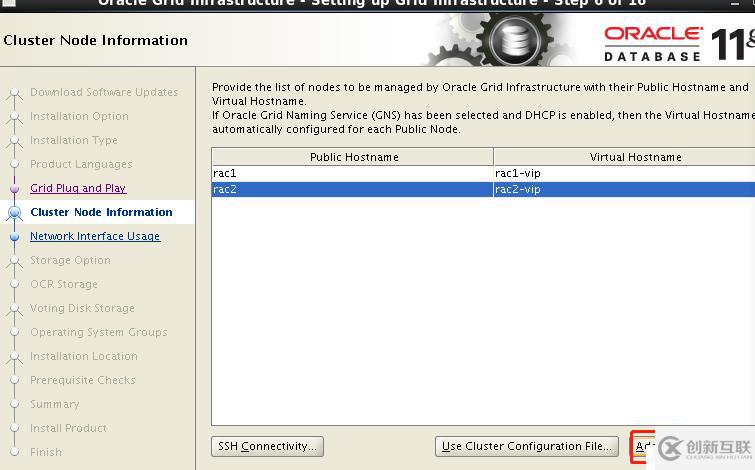Go to Grid Plug and Play step
The width and height of the screenshot is (755, 470).
(78, 188)
